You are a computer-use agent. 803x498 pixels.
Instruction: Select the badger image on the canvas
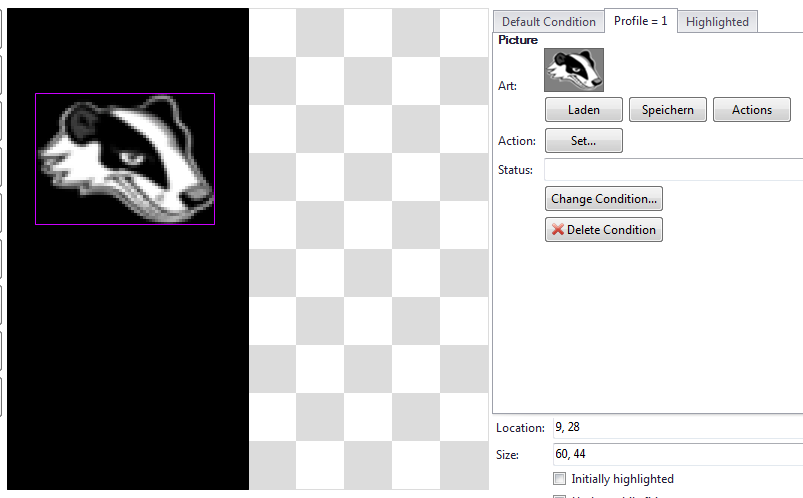click(x=125, y=159)
